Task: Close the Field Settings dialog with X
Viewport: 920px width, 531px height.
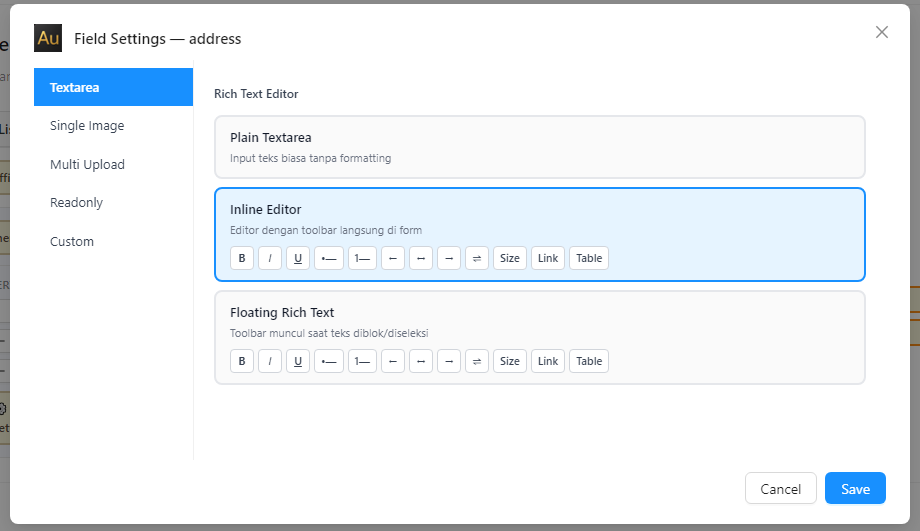Action: 882,32
